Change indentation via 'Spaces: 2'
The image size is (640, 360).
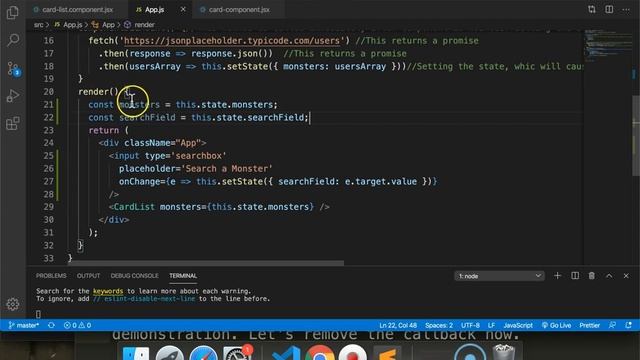click(x=439, y=325)
